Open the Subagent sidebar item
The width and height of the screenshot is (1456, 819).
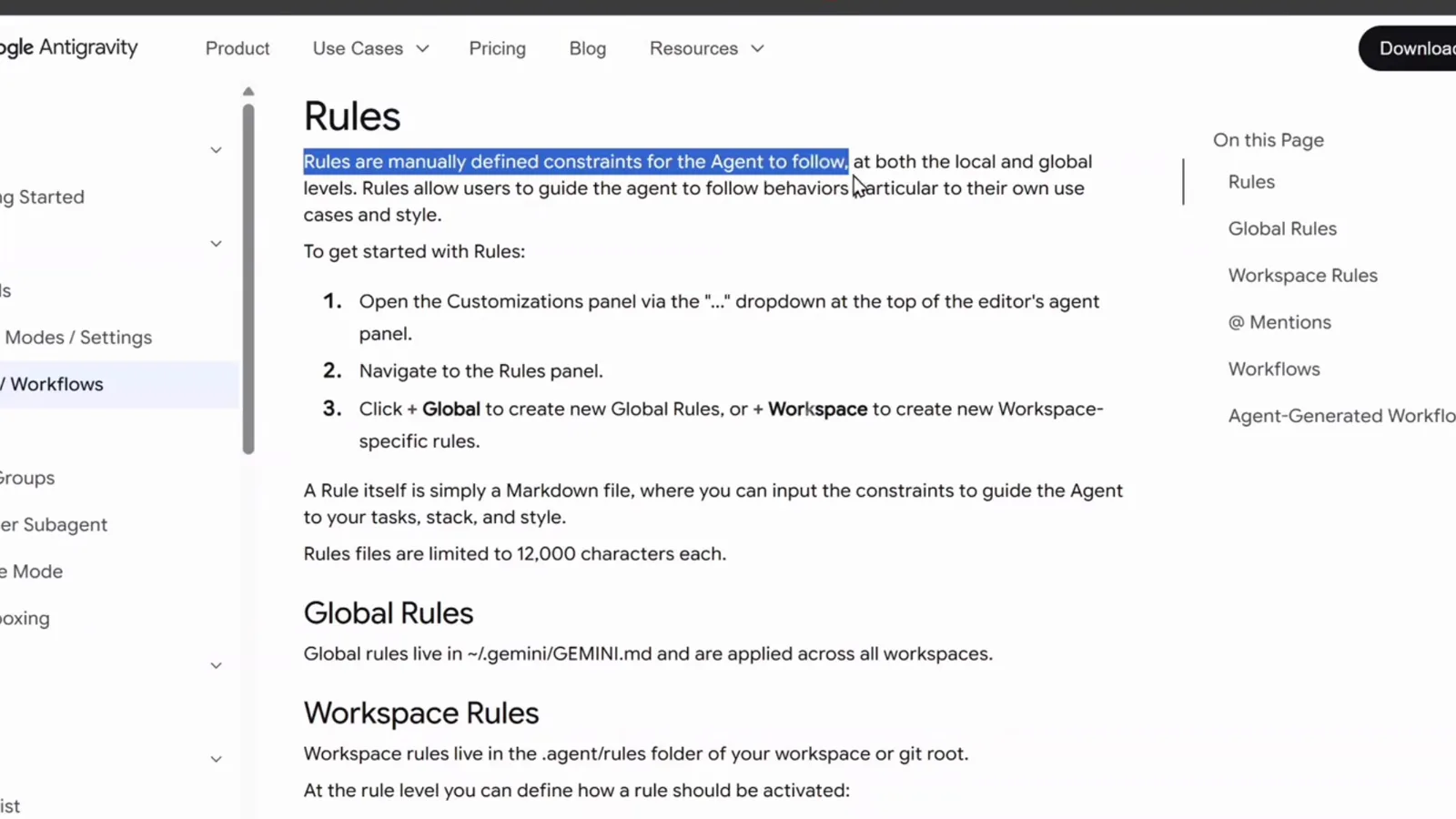54,524
